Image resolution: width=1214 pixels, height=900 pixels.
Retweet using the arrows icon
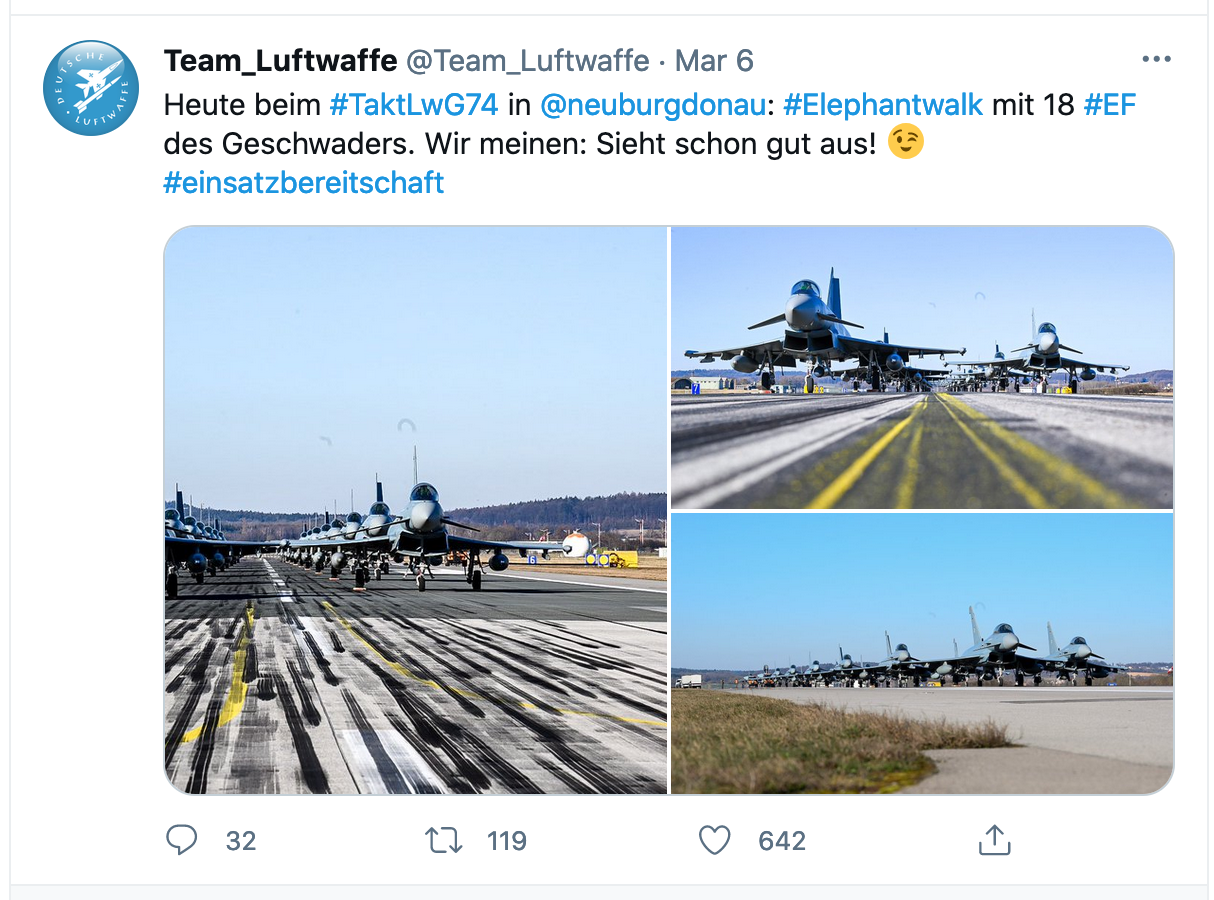[444, 840]
